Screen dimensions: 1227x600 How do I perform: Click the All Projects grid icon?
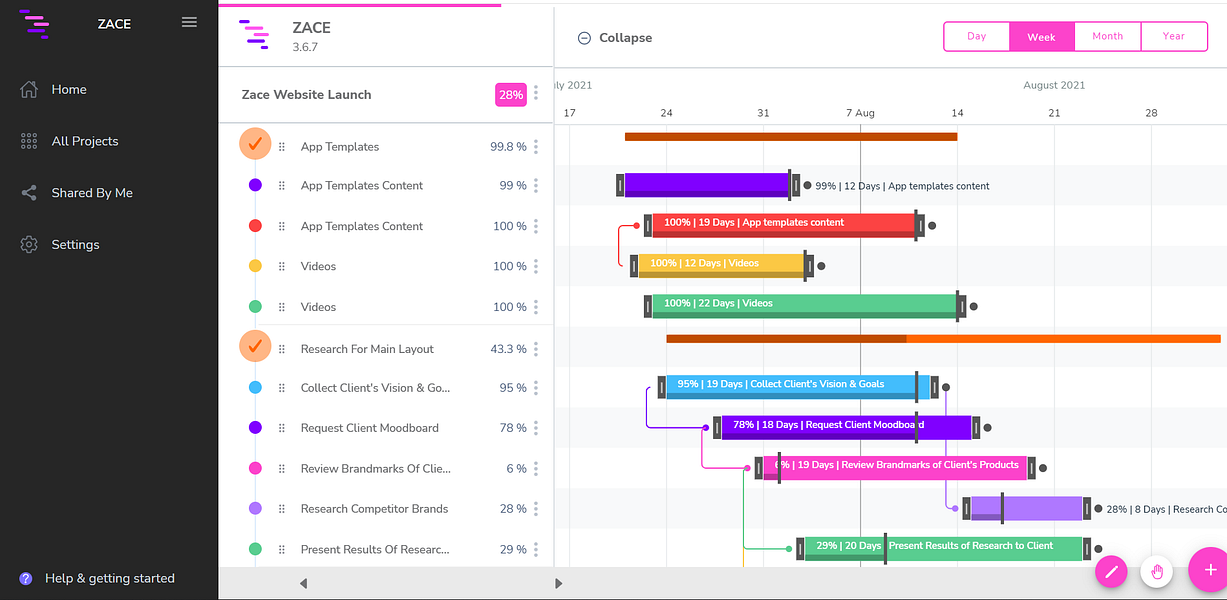click(29, 141)
